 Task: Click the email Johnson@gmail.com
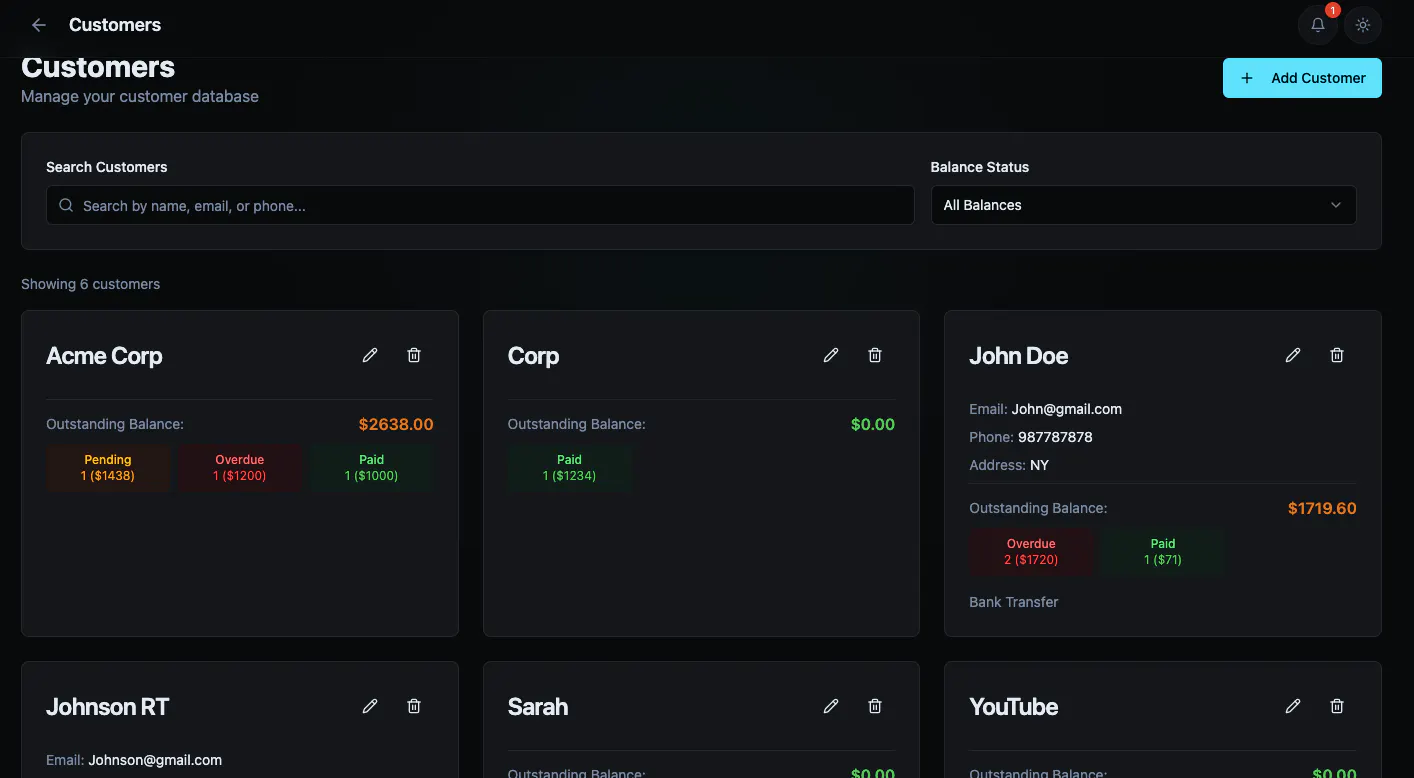click(x=155, y=760)
